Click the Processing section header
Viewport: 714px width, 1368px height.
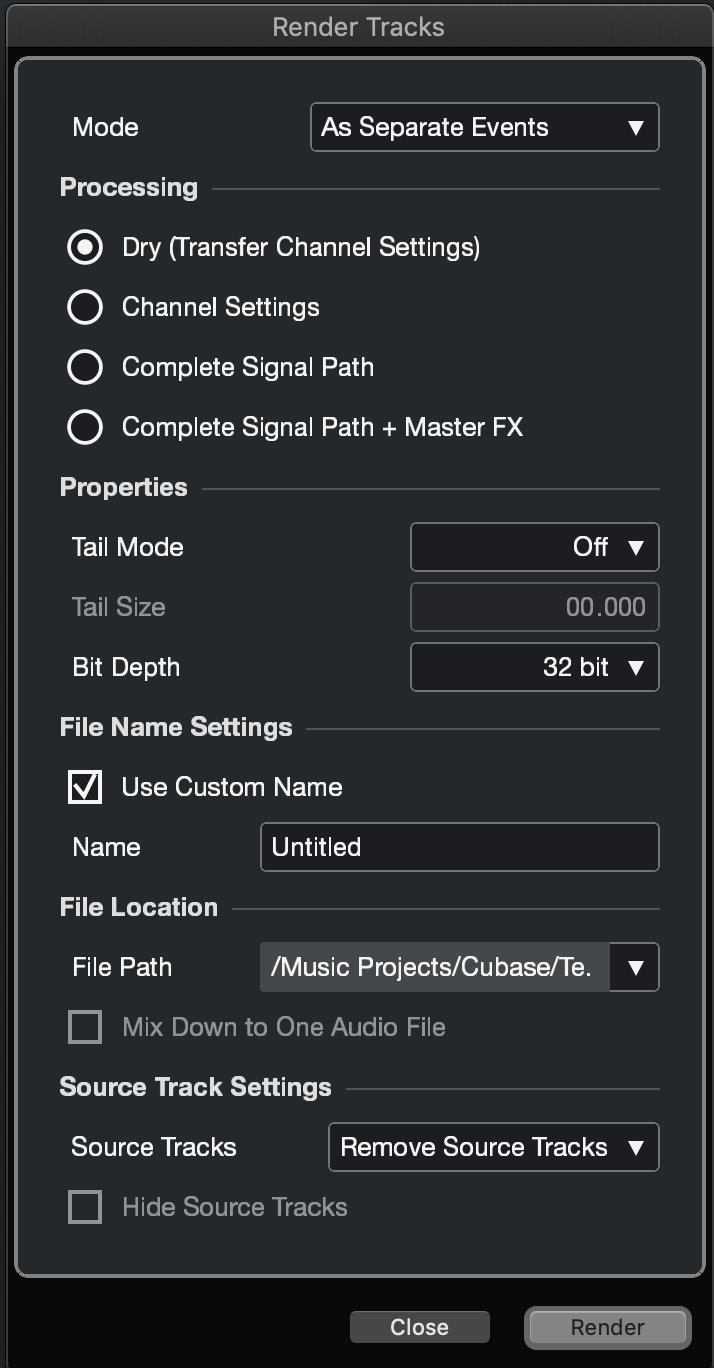pos(128,187)
